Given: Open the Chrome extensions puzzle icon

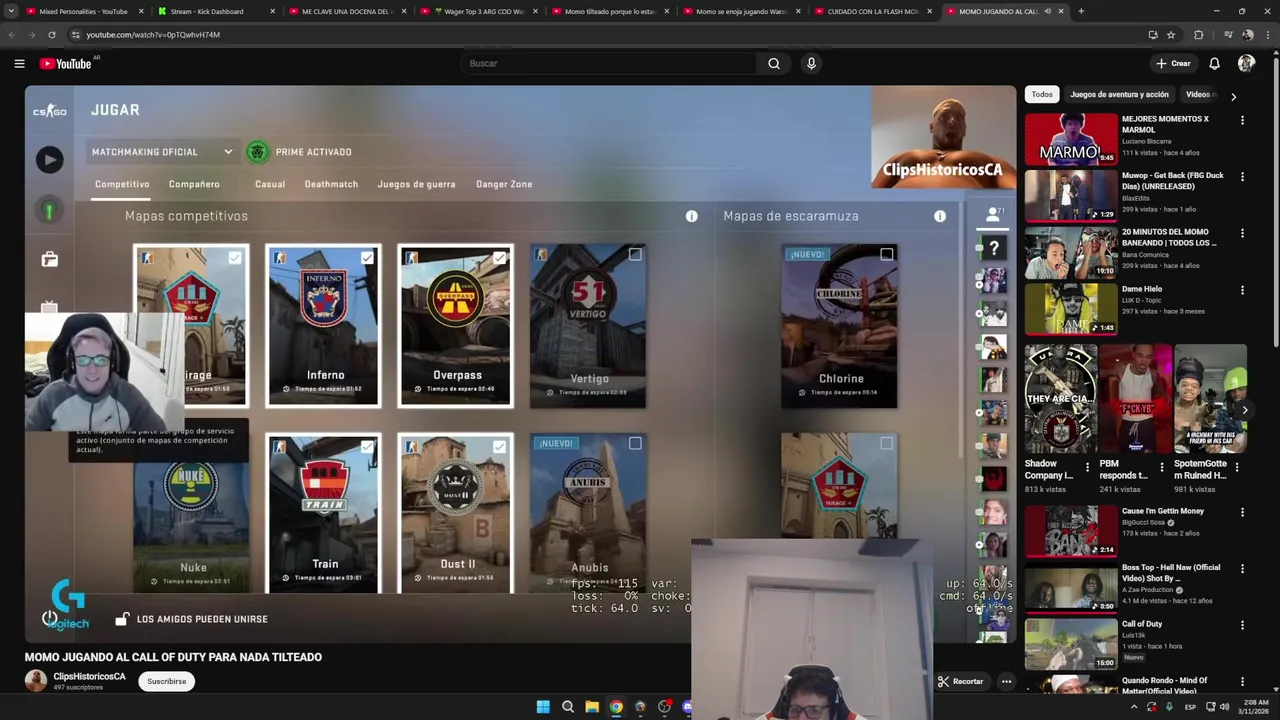Looking at the screenshot, I should coord(1199,34).
